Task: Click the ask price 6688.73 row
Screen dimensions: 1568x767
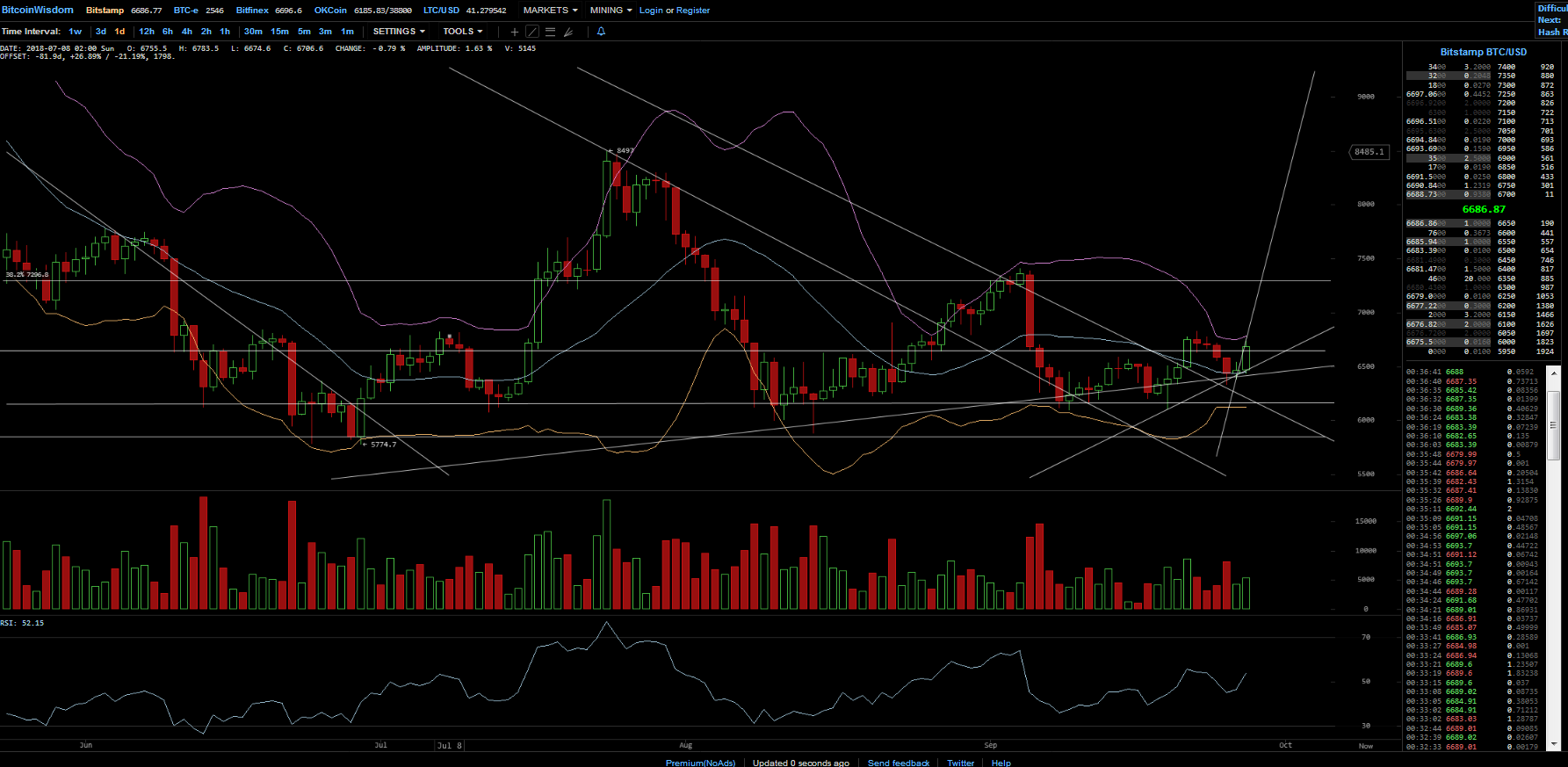Action: (1448, 194)
